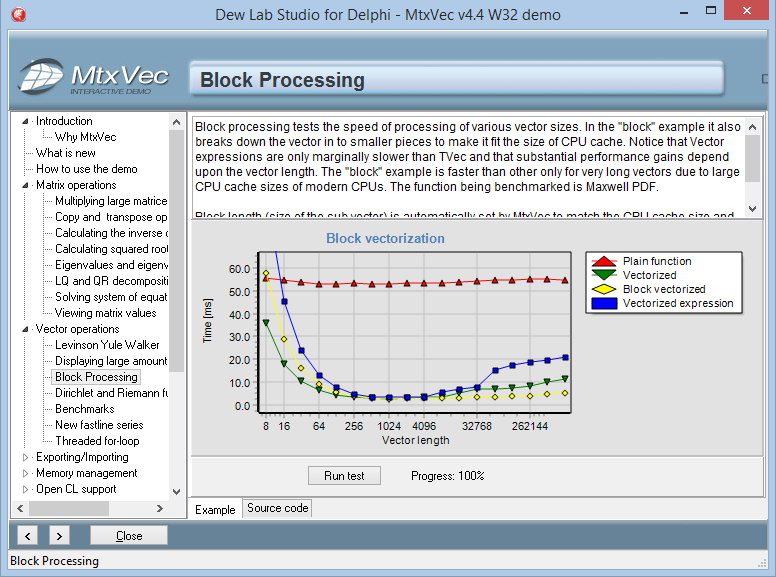Select Threaded for-loop tree item
Image resolution: width=776 pixels, height=577 pixels.
97,441
